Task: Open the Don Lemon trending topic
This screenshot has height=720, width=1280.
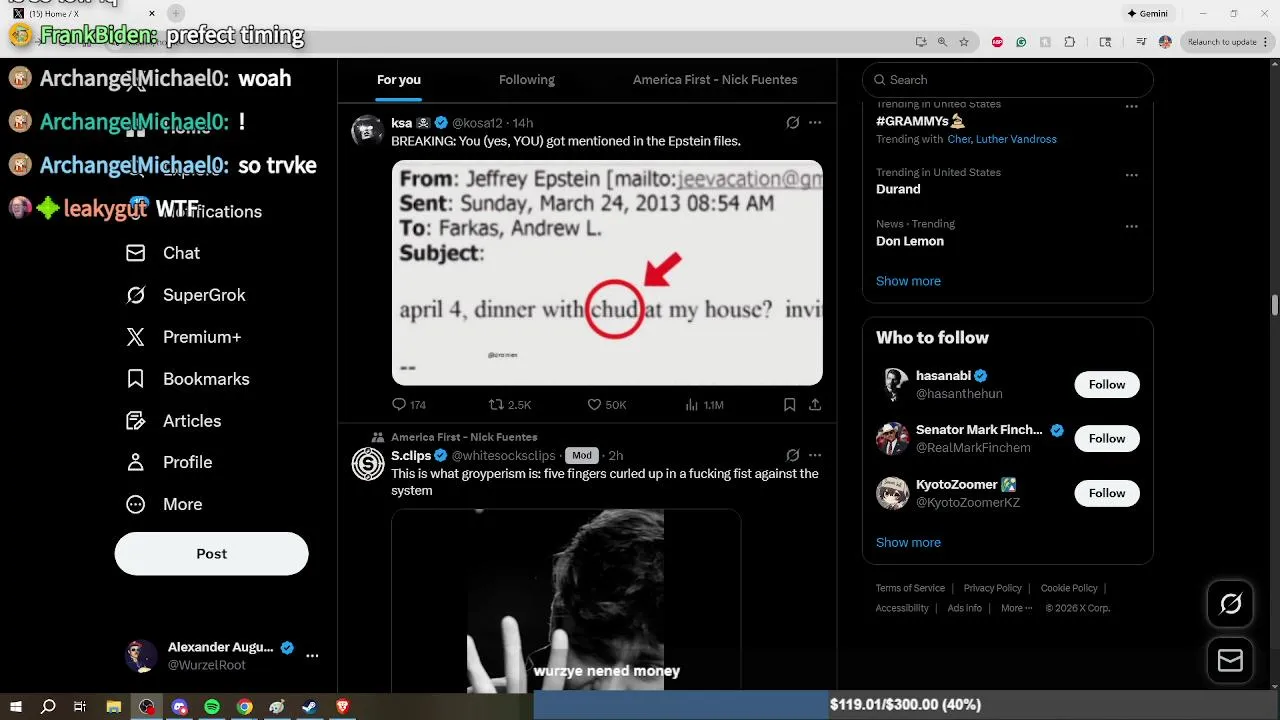Action: [910, 241]
